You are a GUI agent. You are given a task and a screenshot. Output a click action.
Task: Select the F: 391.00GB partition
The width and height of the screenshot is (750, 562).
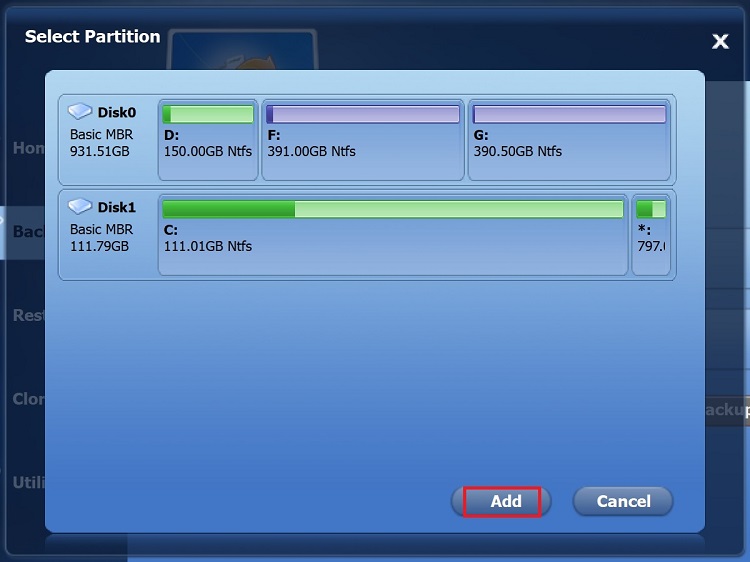363,140
